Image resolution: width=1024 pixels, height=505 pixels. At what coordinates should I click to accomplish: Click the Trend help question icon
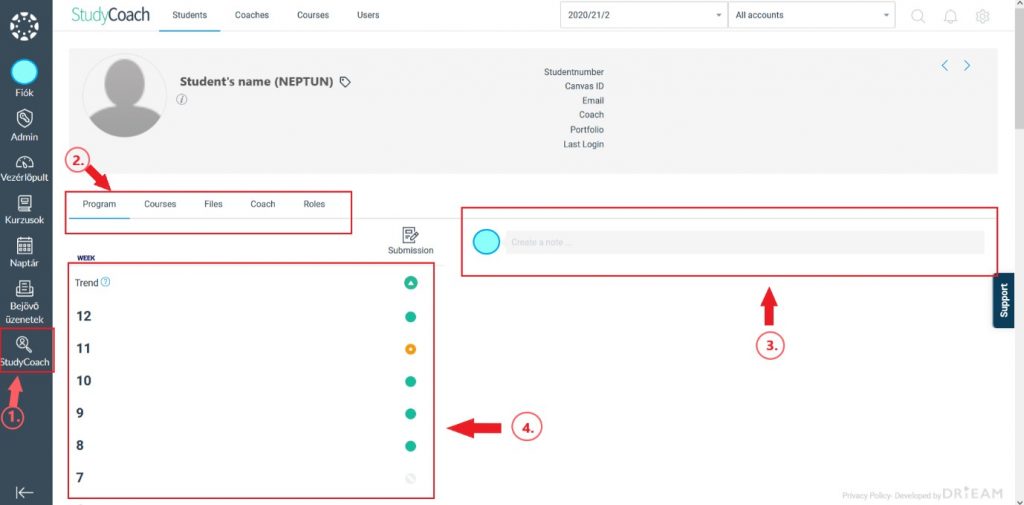[x=106, y=282]
